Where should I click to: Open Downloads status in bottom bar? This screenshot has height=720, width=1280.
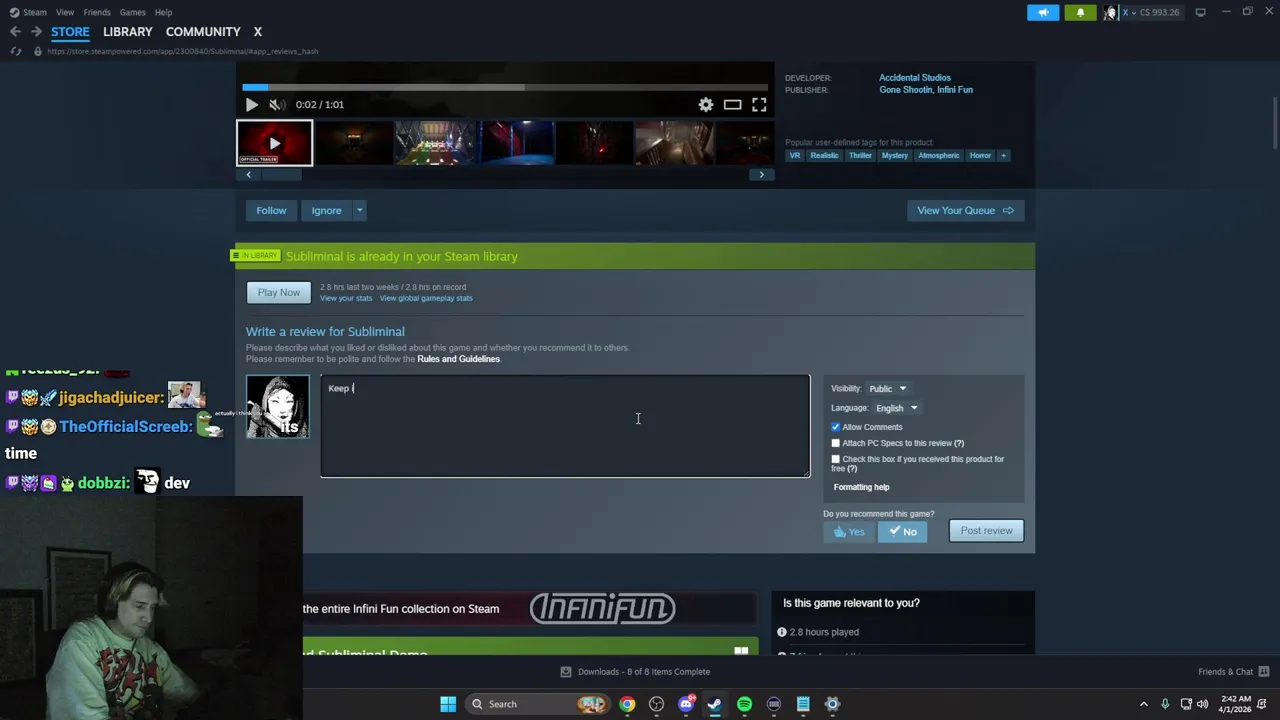635,672
